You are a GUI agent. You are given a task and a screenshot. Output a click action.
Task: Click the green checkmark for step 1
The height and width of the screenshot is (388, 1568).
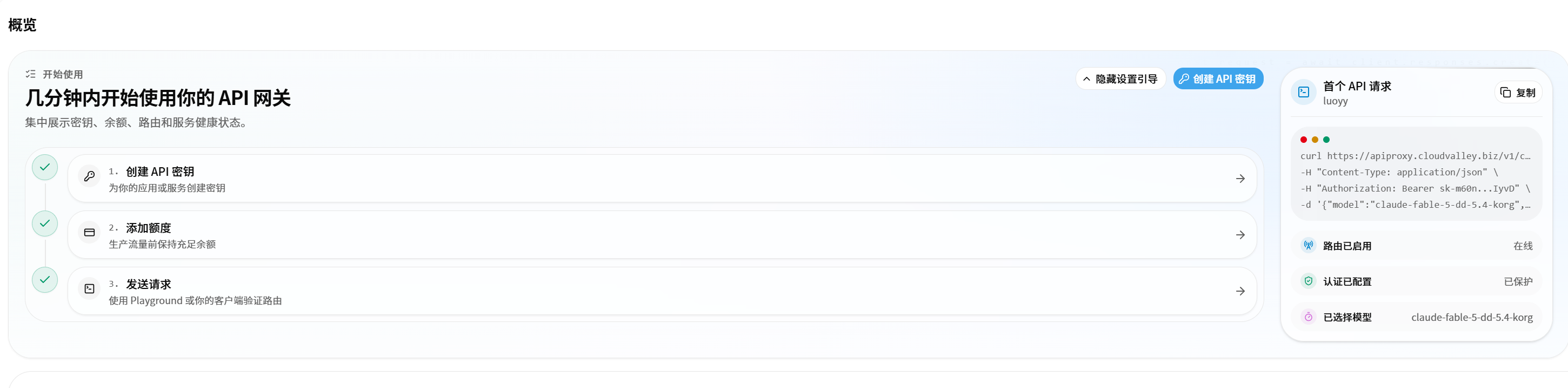(x=45, y=168)
